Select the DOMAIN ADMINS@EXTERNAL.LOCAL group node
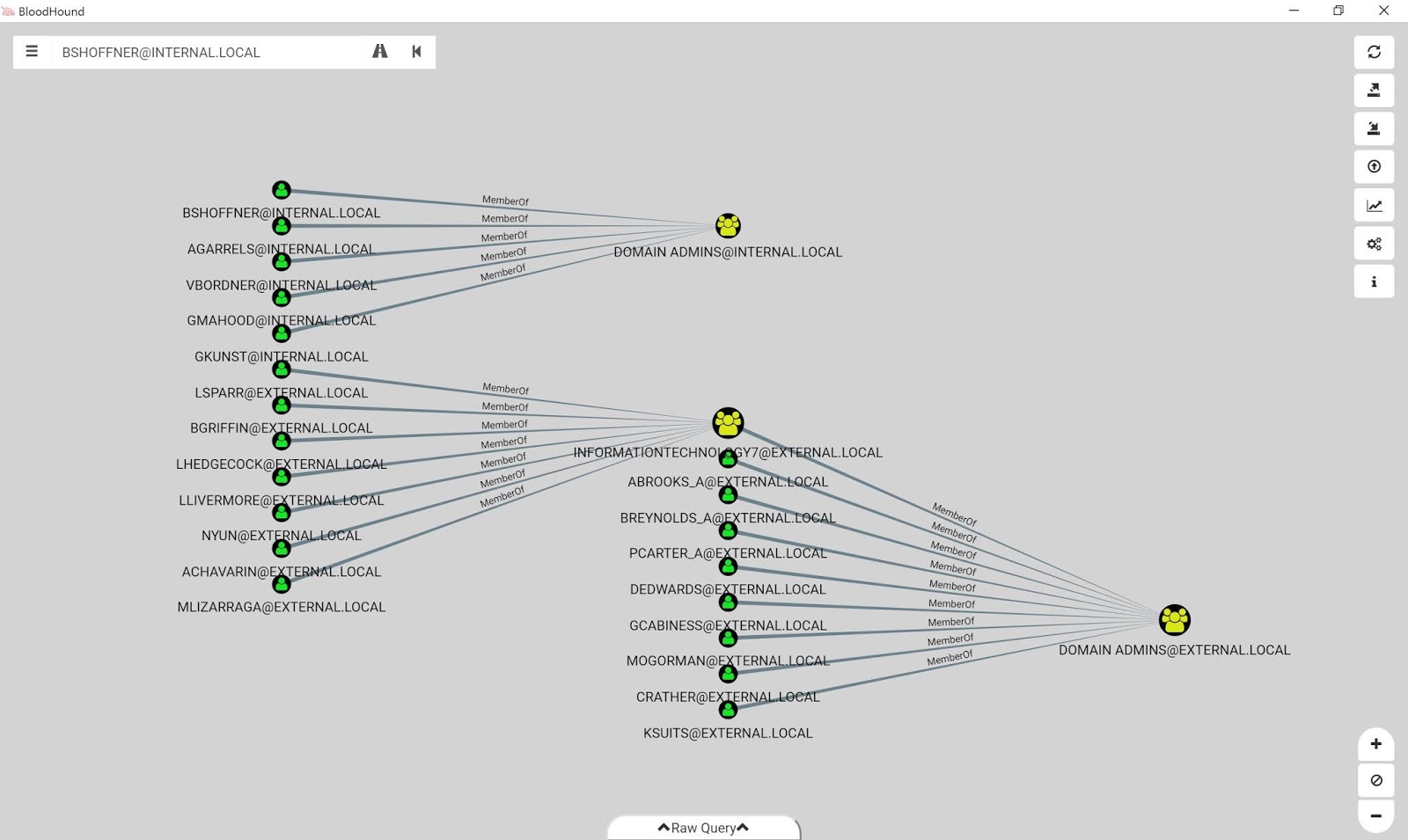 coord(1175,620)
